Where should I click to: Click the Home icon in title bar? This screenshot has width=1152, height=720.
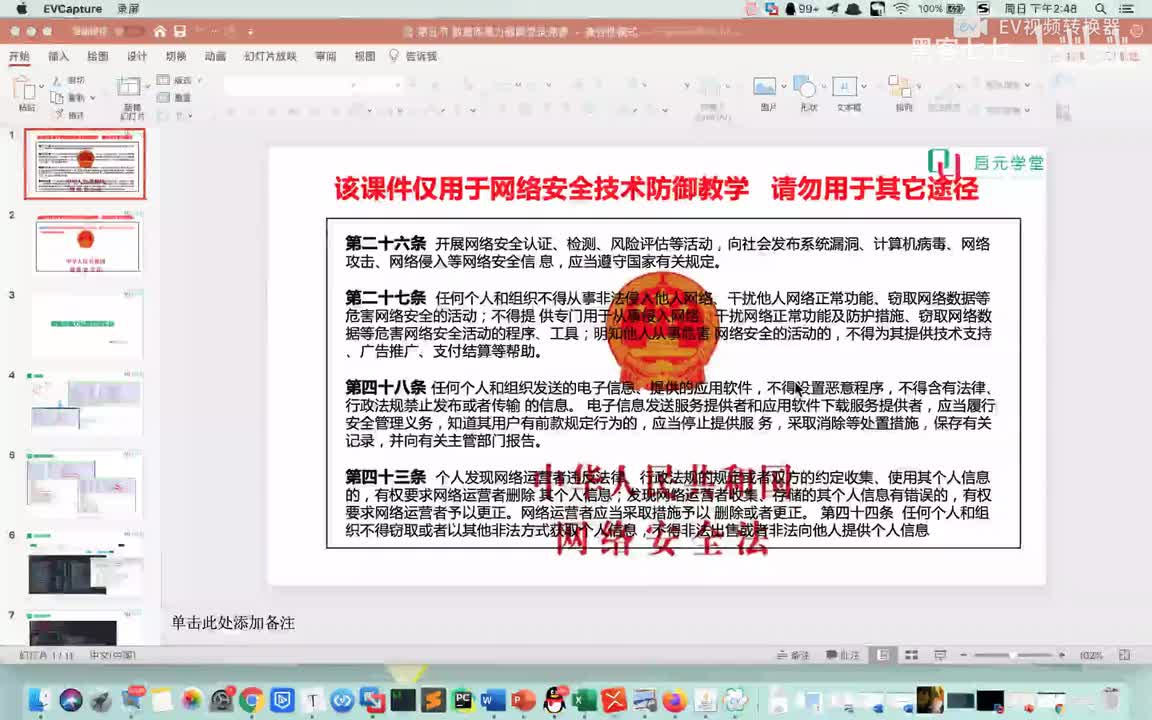pyautogui.click(x=159, y=32)
